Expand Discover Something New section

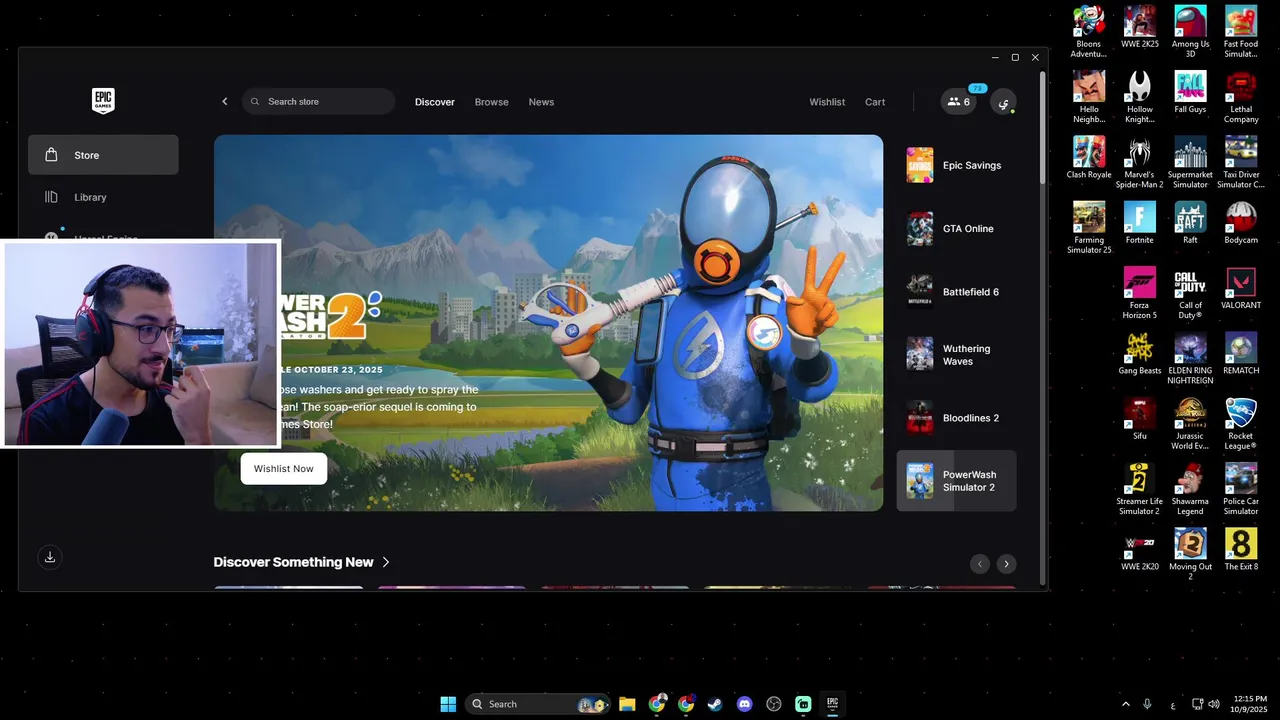pyautogui.click(x=301, y=562)
